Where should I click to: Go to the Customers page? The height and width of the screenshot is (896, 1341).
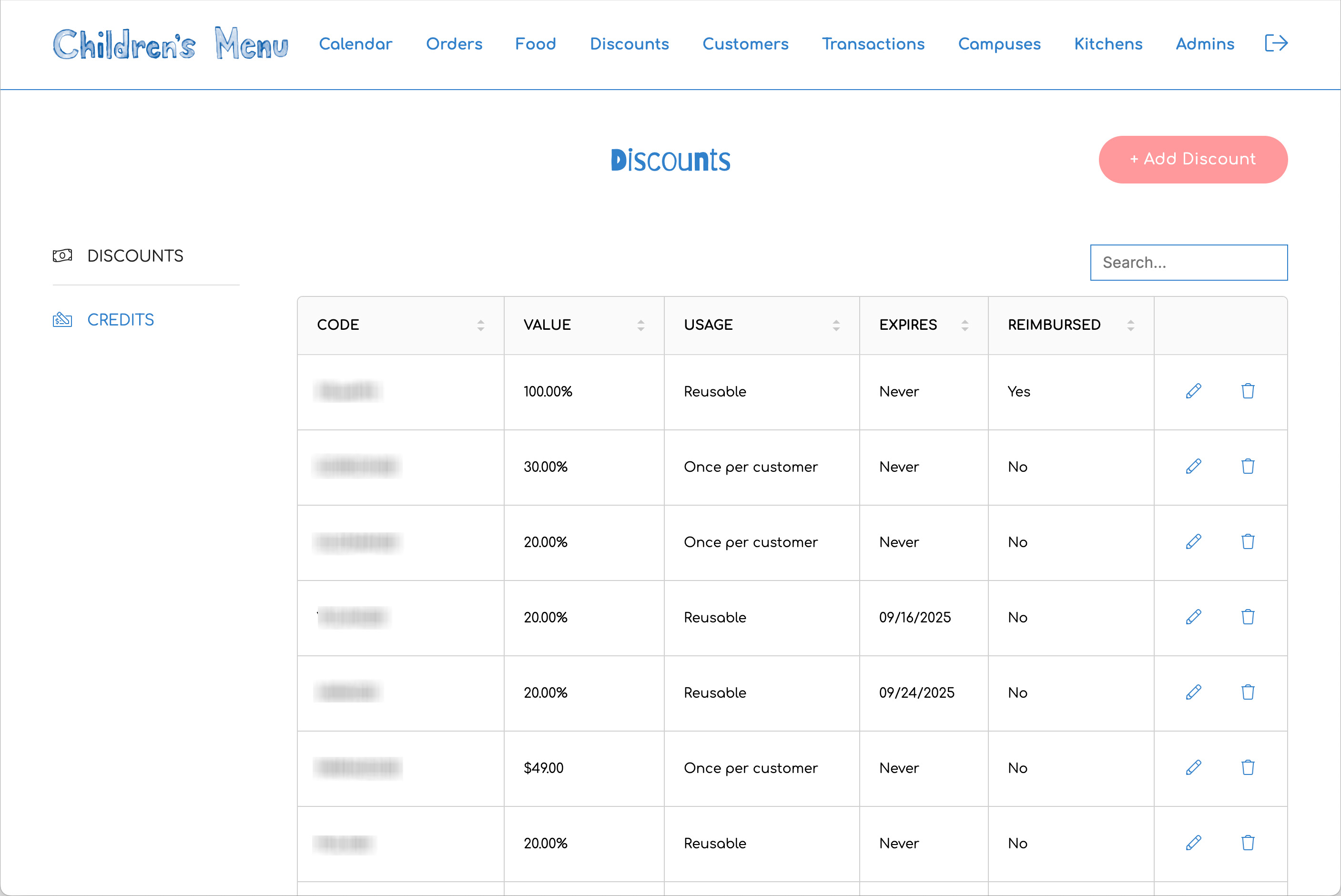click(745, 44)
